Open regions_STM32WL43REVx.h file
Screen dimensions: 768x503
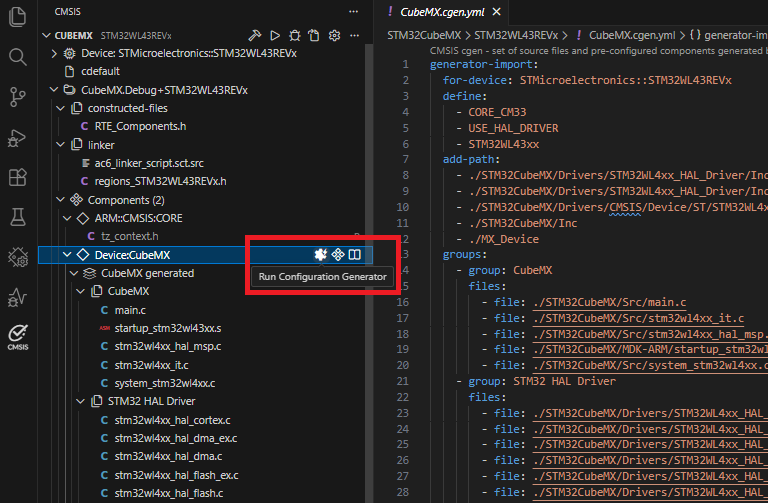(160, 181)
